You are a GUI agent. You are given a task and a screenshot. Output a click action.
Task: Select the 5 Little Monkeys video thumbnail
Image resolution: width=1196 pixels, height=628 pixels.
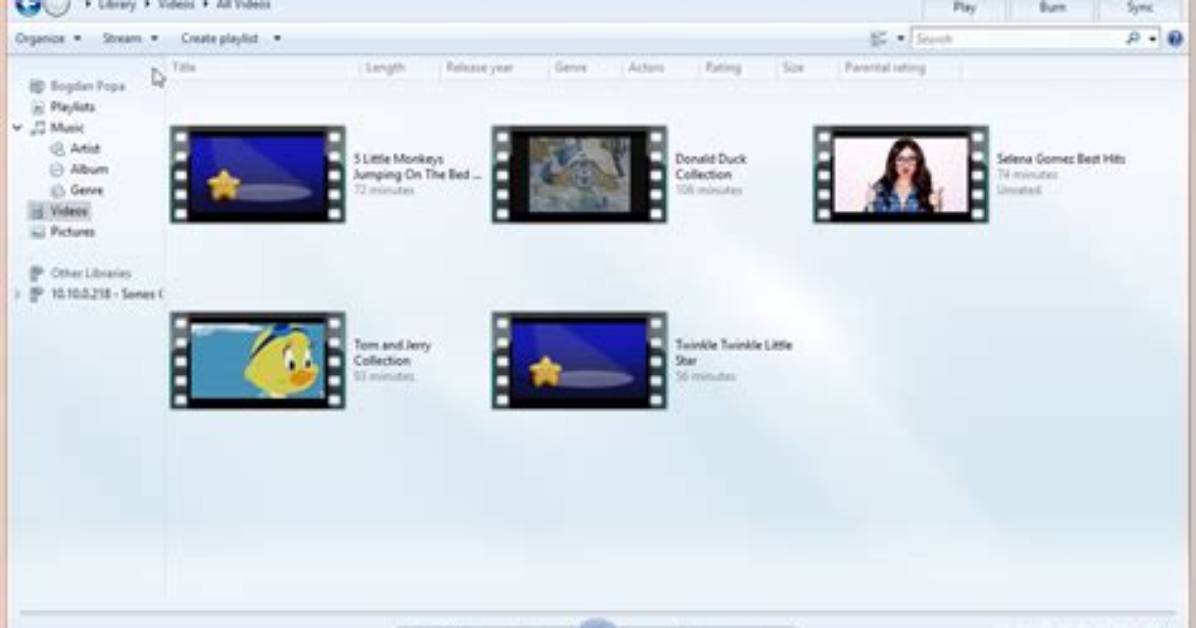(x=258, y=175)
